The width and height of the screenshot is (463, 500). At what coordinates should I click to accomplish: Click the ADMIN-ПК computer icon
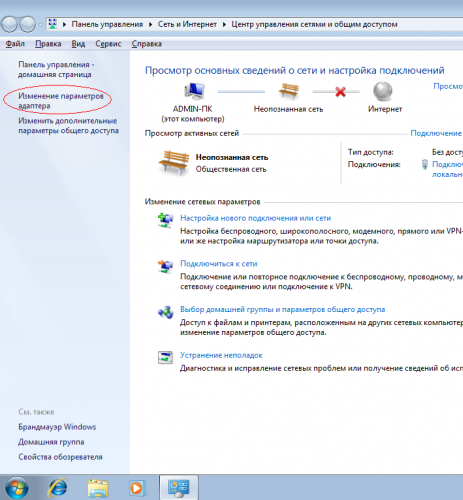pos(194,91)
